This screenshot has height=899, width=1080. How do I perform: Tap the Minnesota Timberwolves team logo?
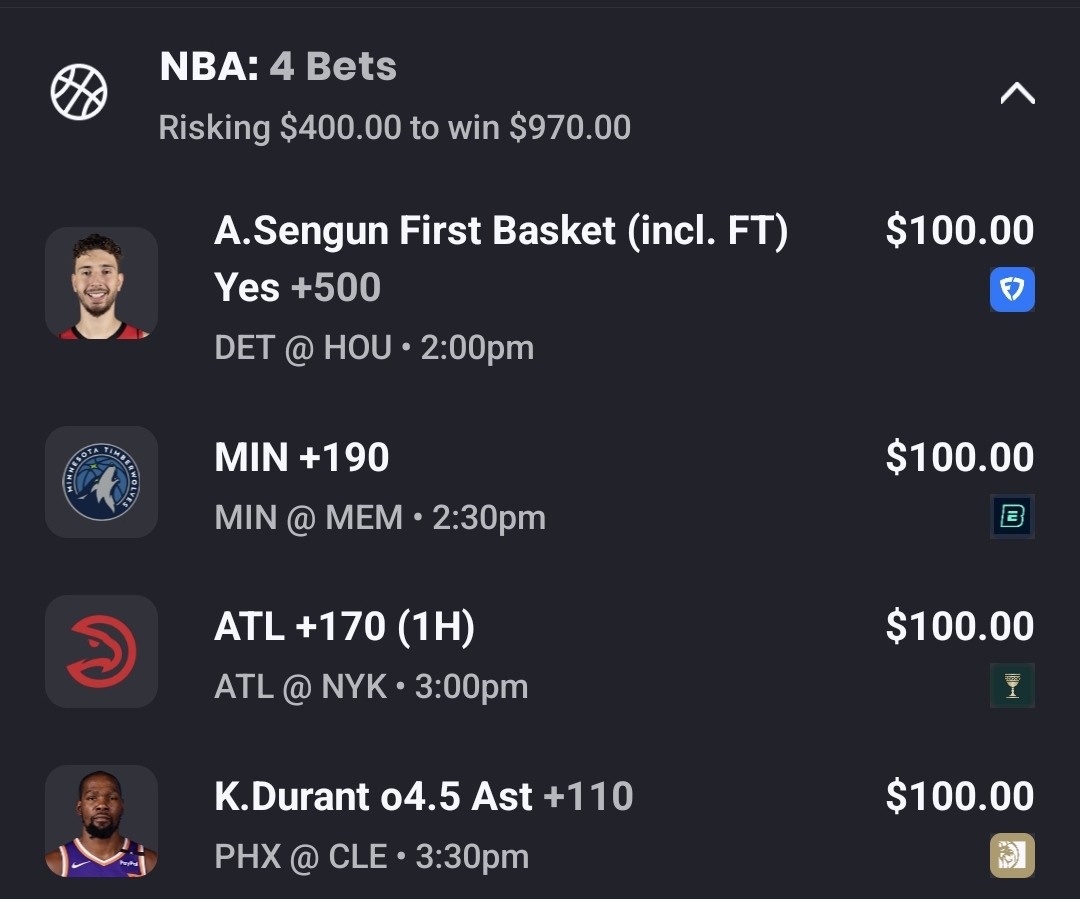click(x=101, y=482)
